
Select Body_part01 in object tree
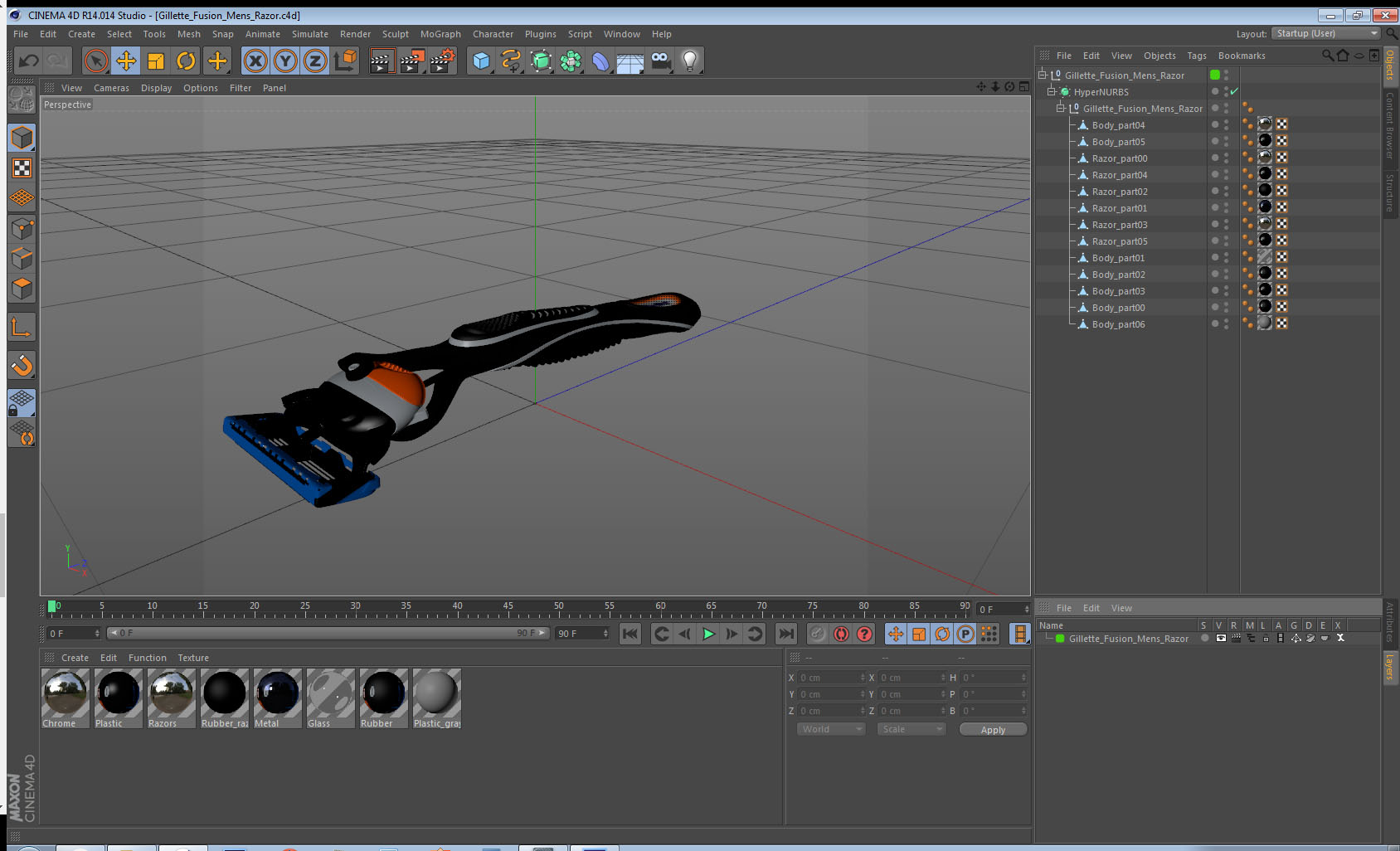point(1118,258)
